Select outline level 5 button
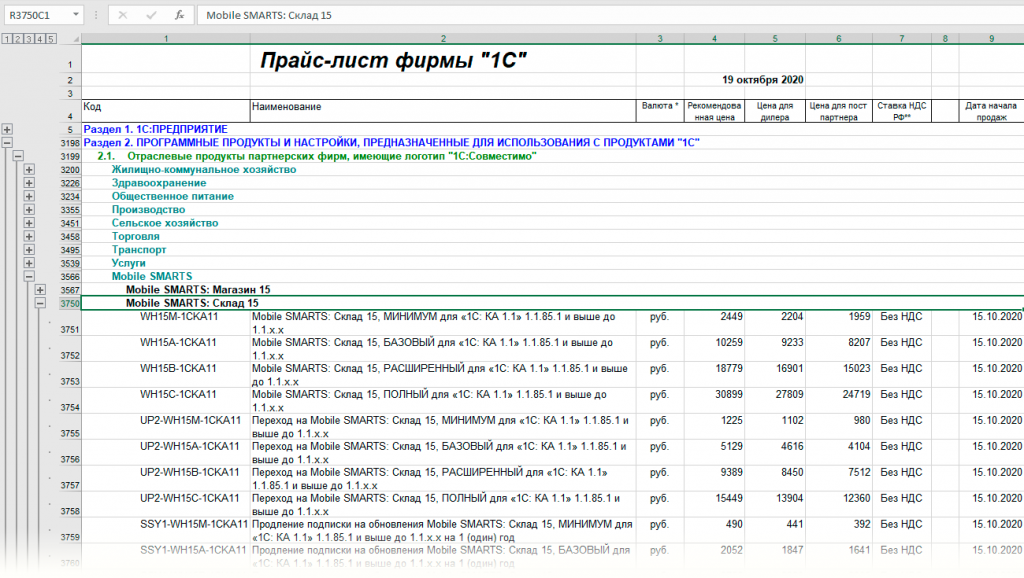This screenshot has height=578, width=1024. click(x=52, y=39)
